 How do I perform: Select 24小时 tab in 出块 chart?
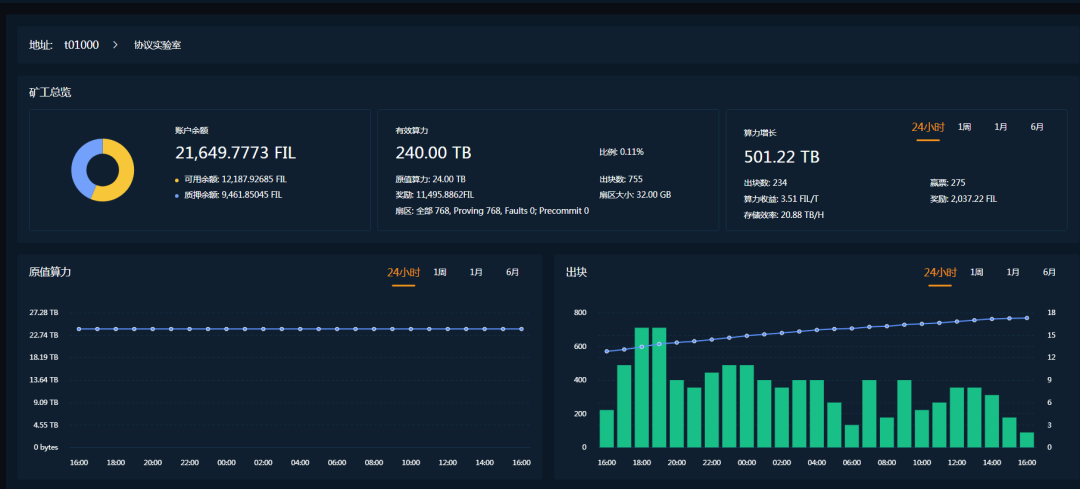click(x=940, y=273)
